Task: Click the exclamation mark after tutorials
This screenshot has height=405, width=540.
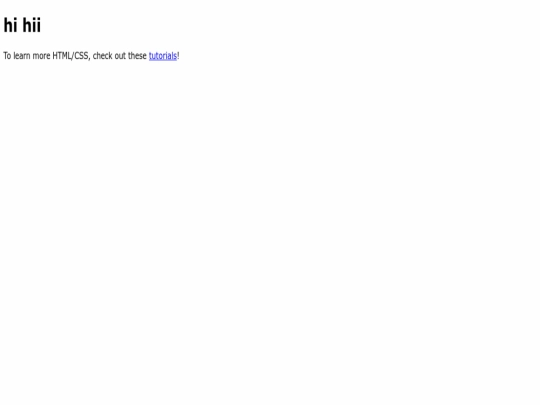Action: [x=178, y=56]
